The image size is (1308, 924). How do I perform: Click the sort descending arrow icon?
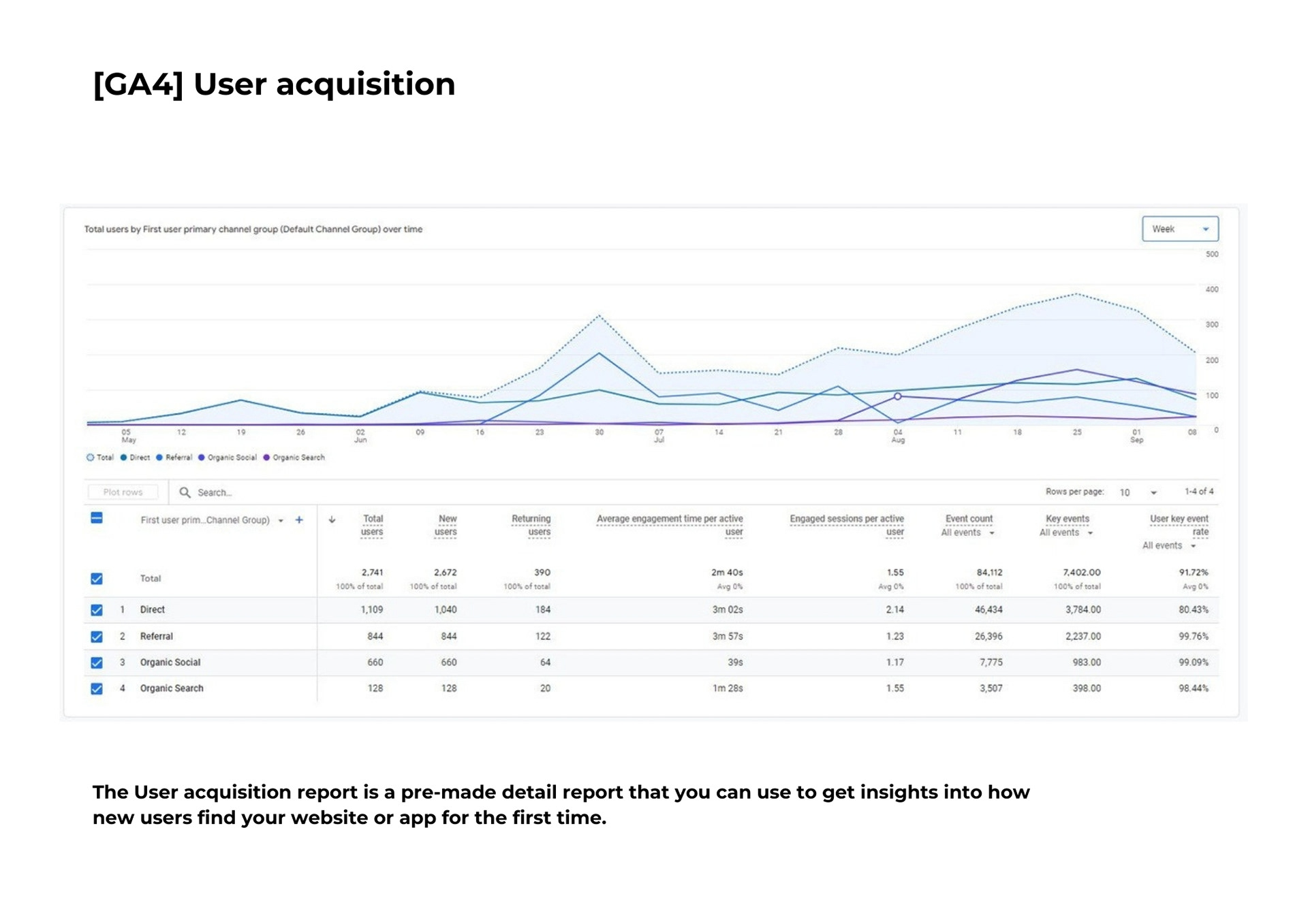coord(332,520)
